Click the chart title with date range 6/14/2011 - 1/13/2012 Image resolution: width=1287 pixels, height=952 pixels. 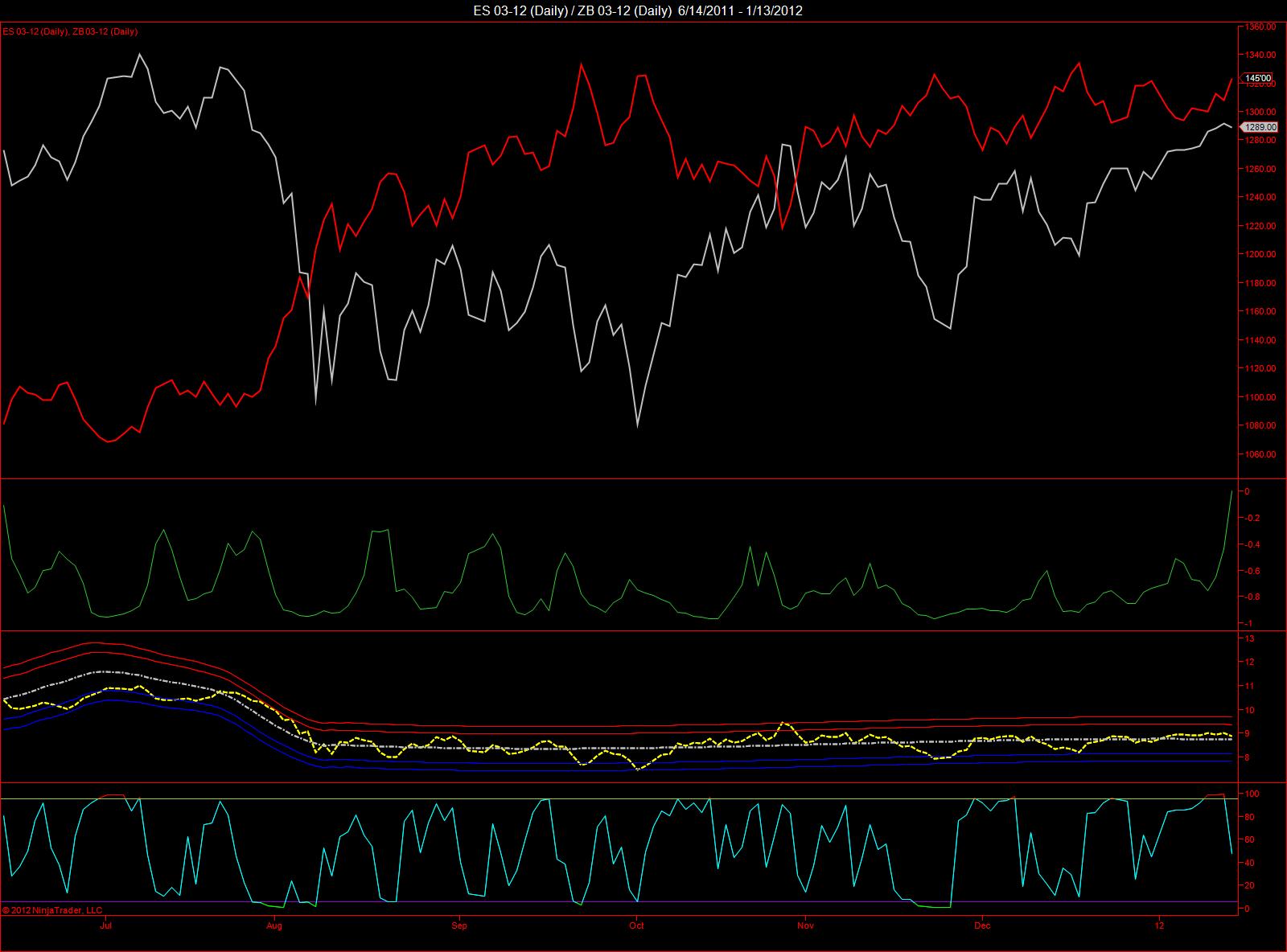[x=637, y=10]
